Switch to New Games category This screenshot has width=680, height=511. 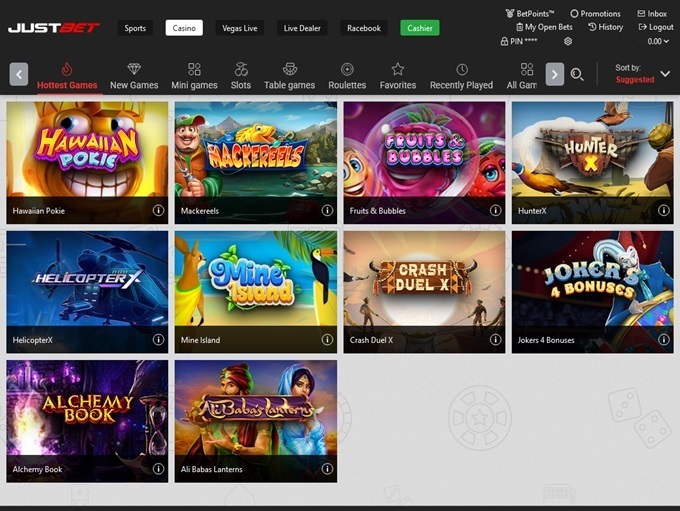[x=134, y=76]
